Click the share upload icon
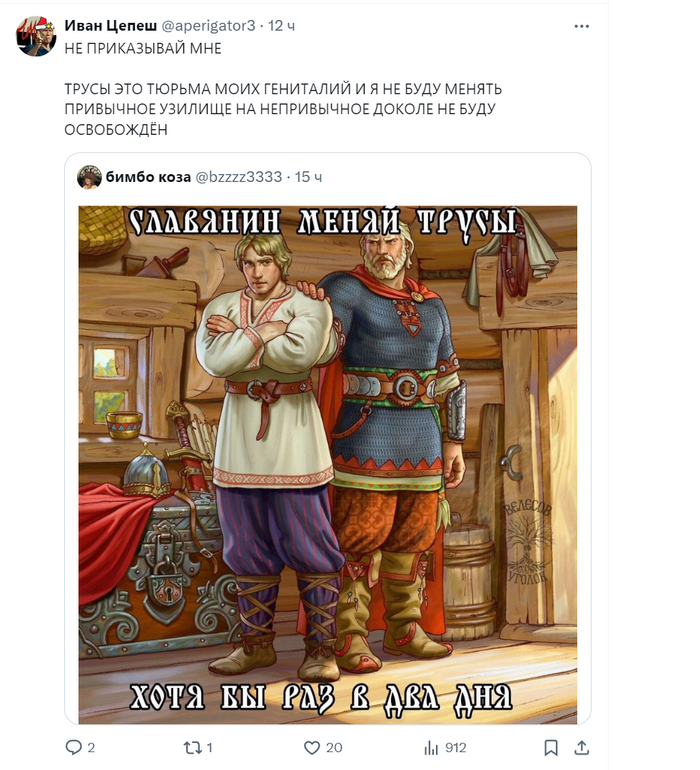Screen dimensions: 700x770 [x=582, y=747]
